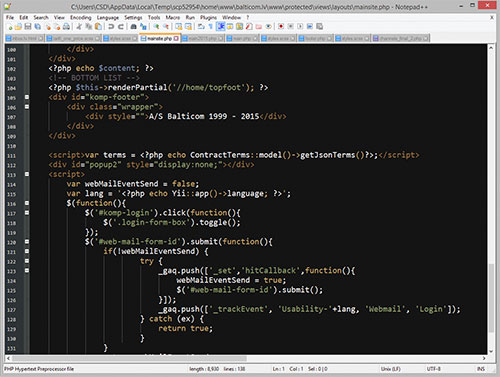Click the Save All icon in the toolbar
500x377 pixels.
[x=38, y=27]
